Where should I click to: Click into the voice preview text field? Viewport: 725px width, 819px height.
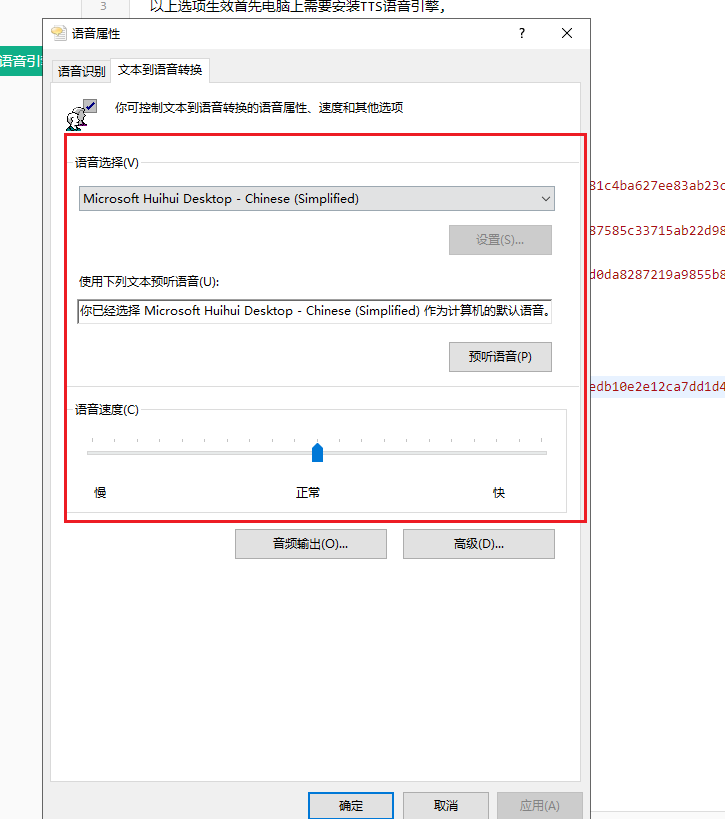(316, 311)
